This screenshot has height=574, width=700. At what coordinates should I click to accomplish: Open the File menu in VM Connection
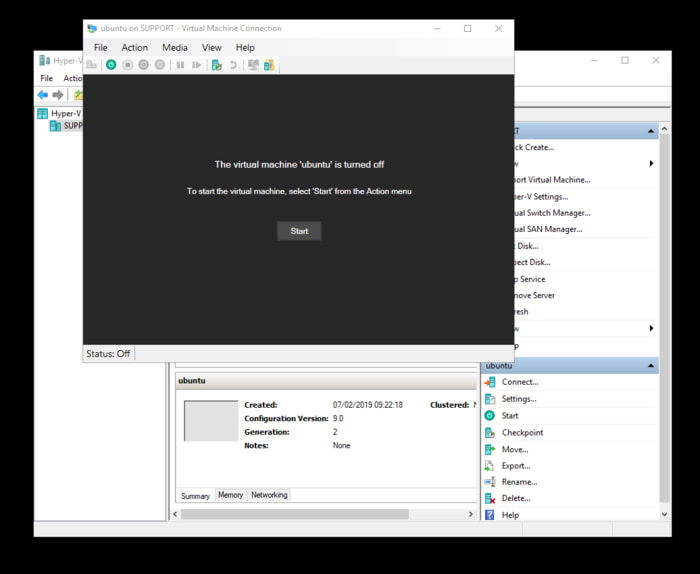click(x=100, y=47)
